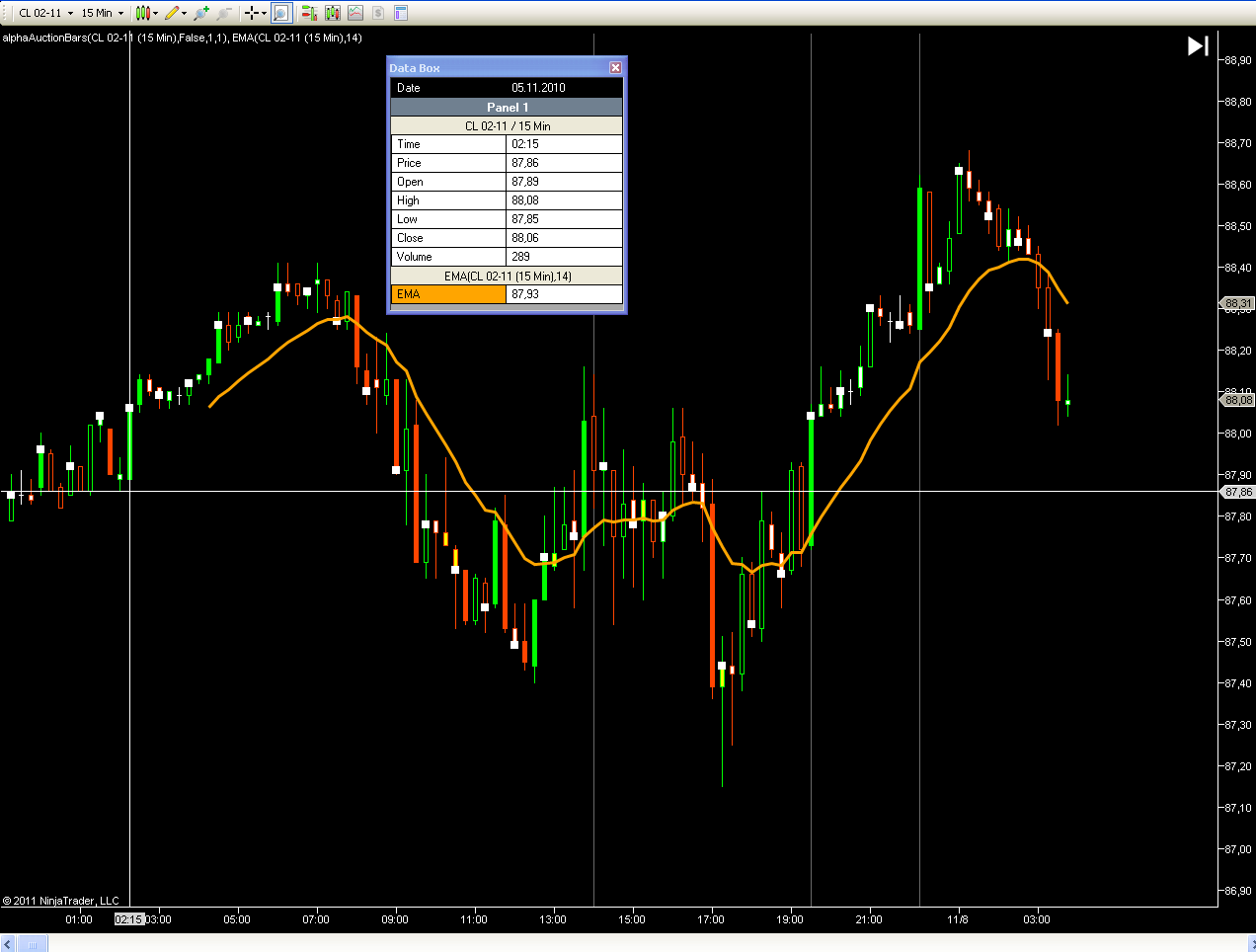Click the High value 88,08
This screenshot has height=952, width=1256.
565,200
